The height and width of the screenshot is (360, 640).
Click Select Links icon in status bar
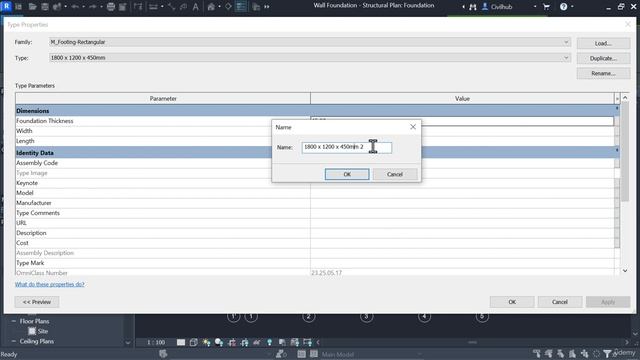(x=537, y=353)
